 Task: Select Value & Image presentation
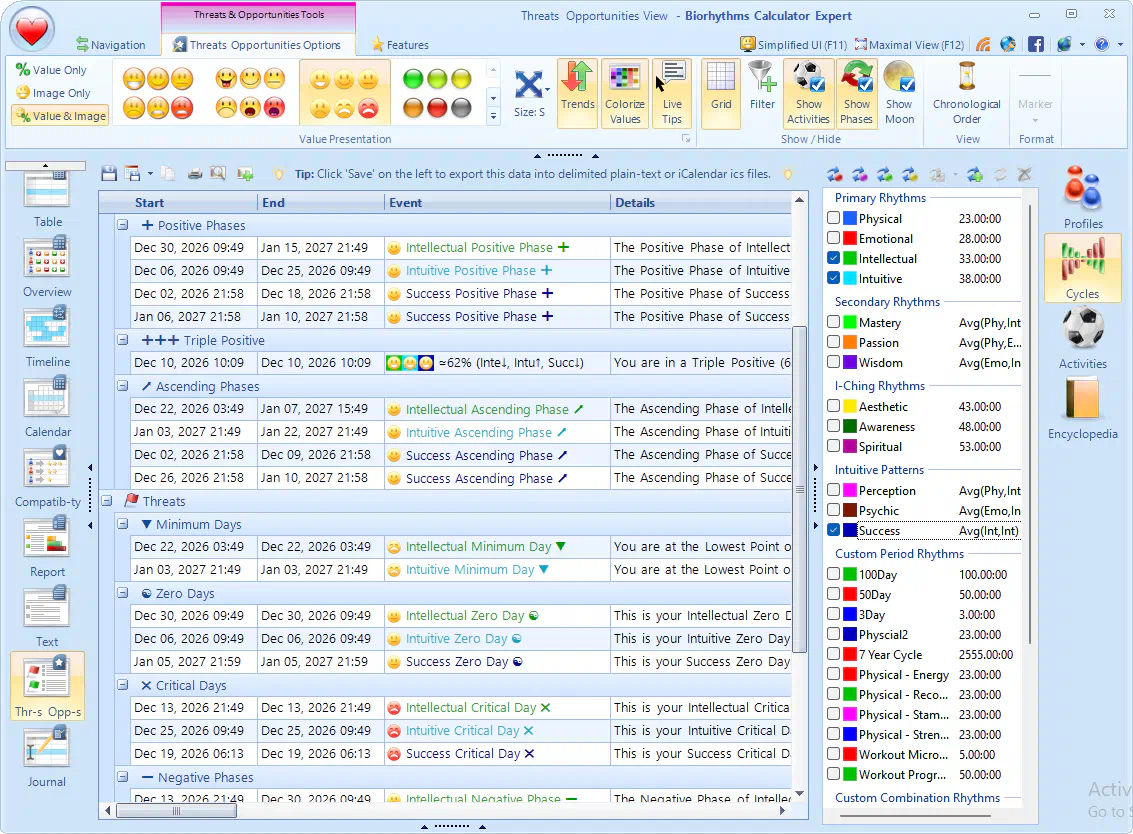pos(61,116)
